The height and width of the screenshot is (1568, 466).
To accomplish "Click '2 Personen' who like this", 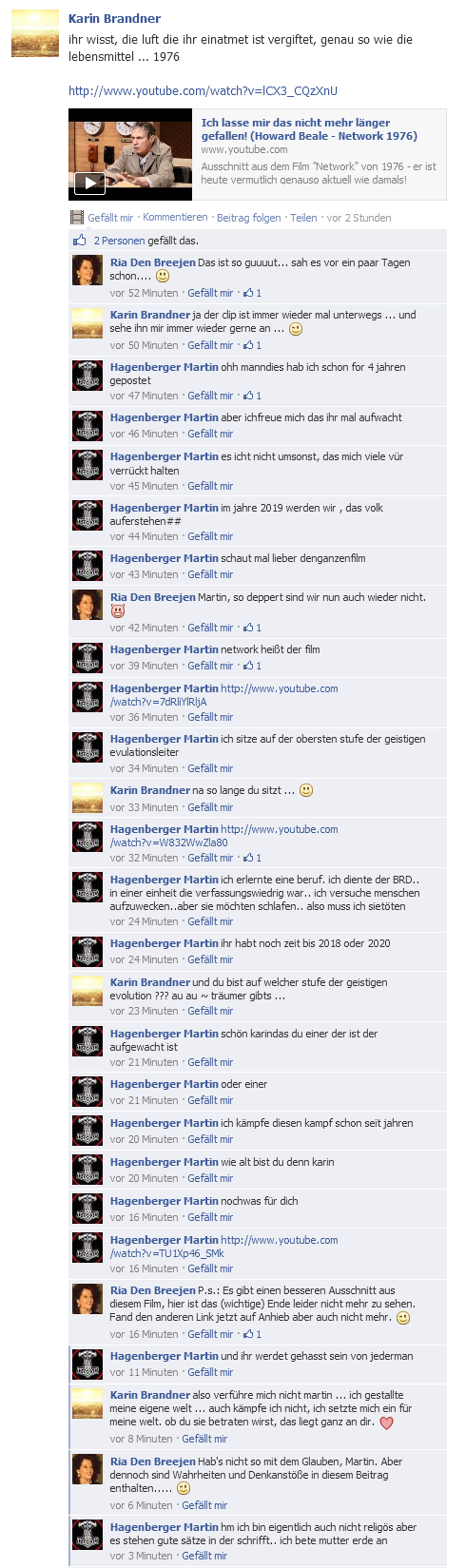I will 120,241.
